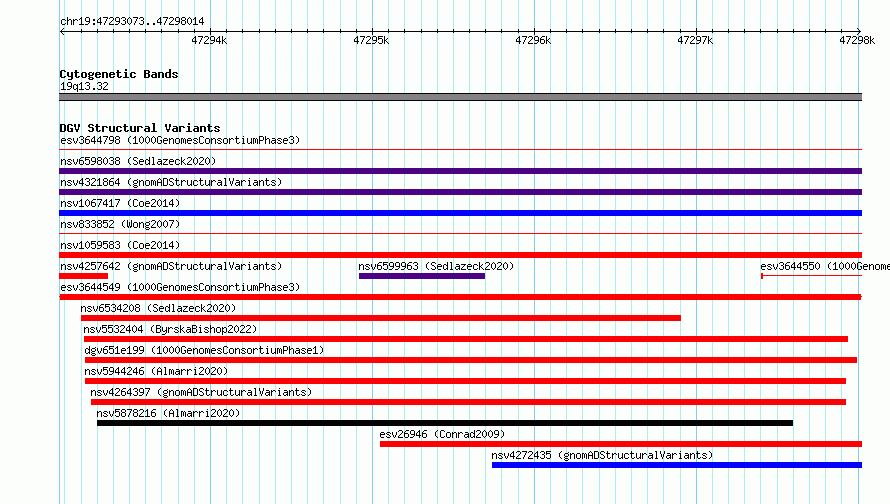
Task: Click the 47298k ruler mark
Action: (857, 40)
